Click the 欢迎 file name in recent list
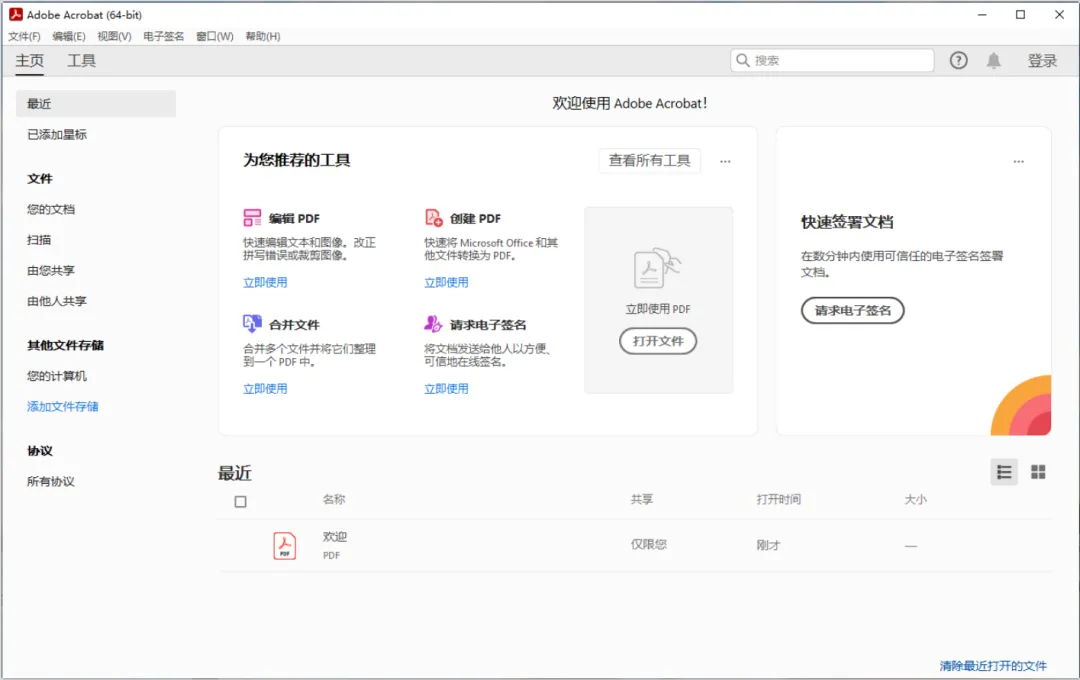The width and height of the screenshot is (1080, 680). tap(335, 537)
